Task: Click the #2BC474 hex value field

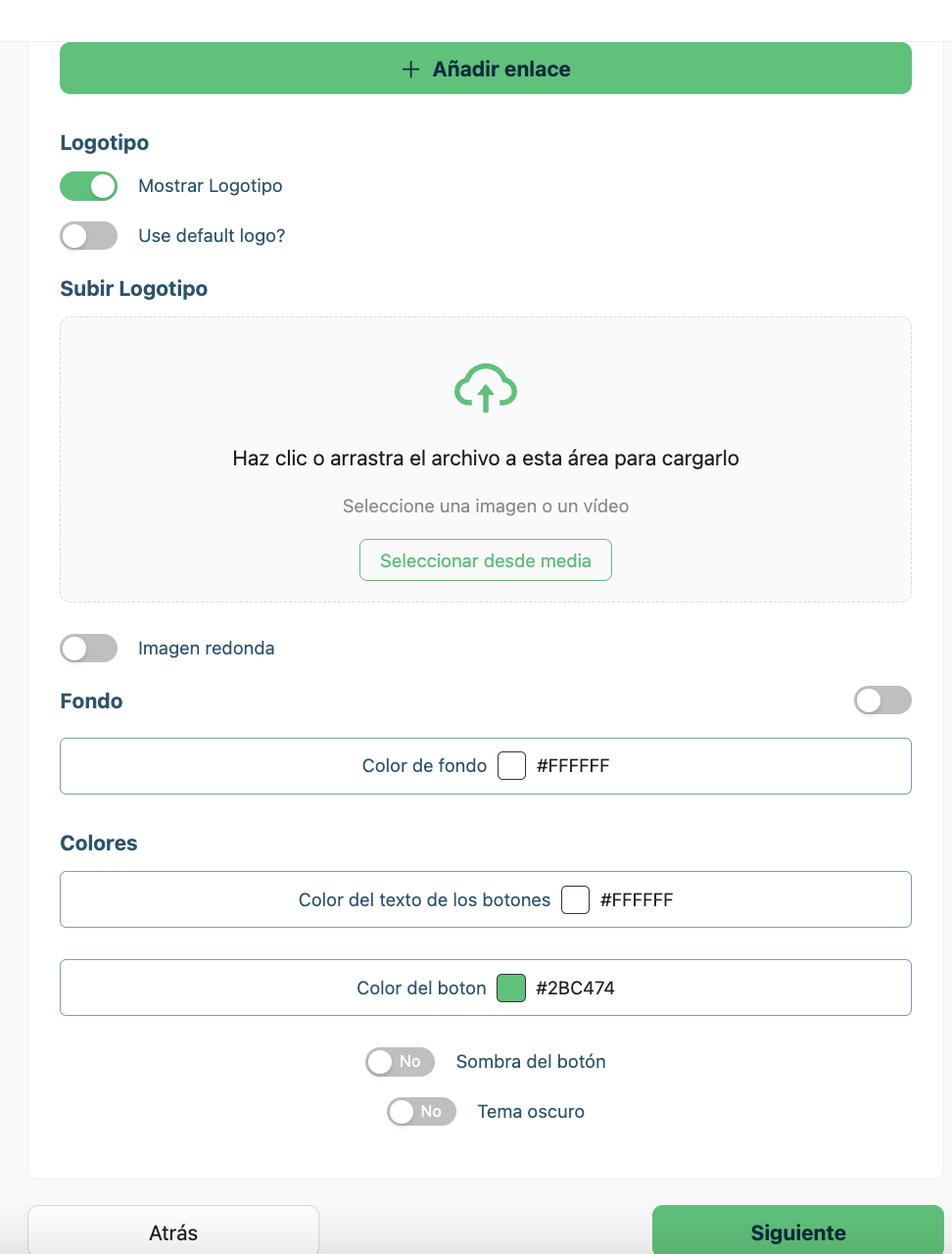Action: tap(576, 989)
